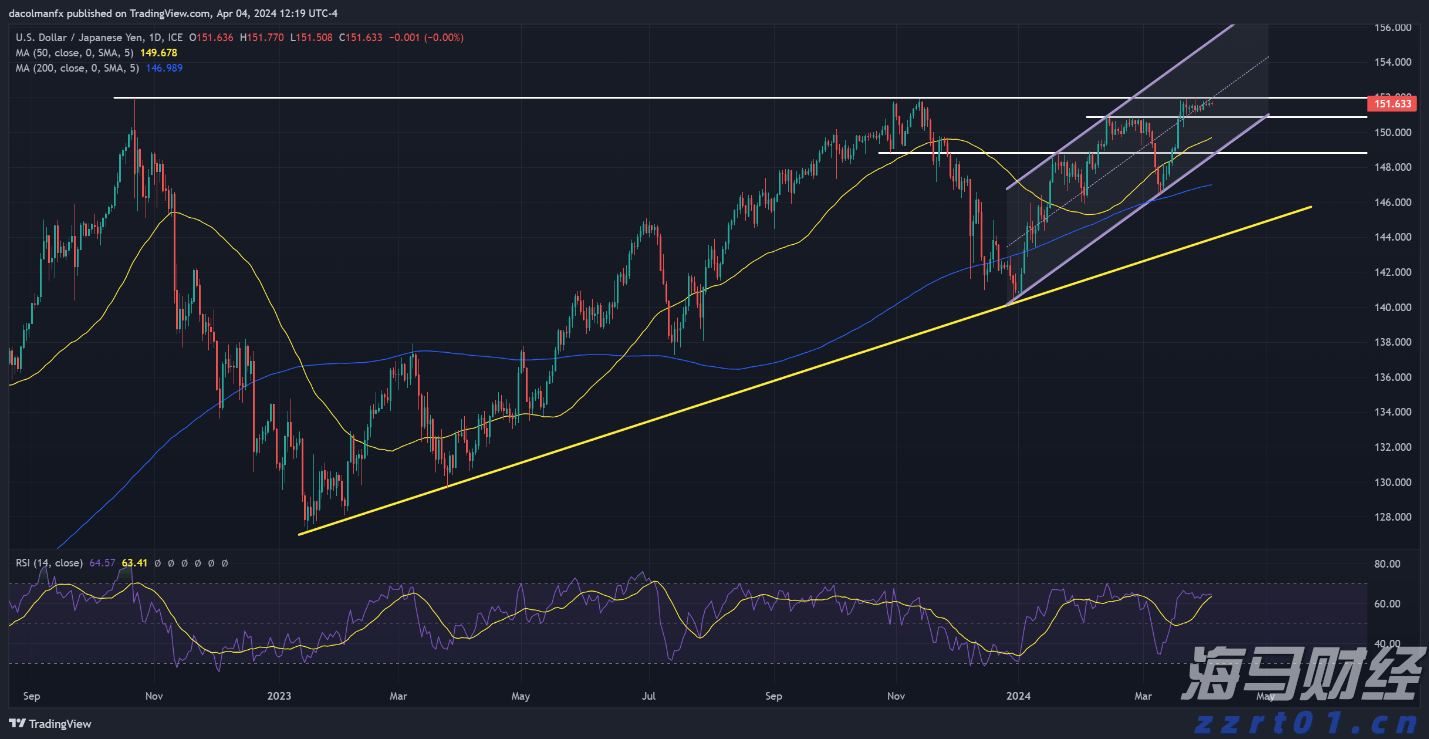Click the purple RSI value 64.57
The height and width of the screenshot is (739, 1429).
click(102, 563)
